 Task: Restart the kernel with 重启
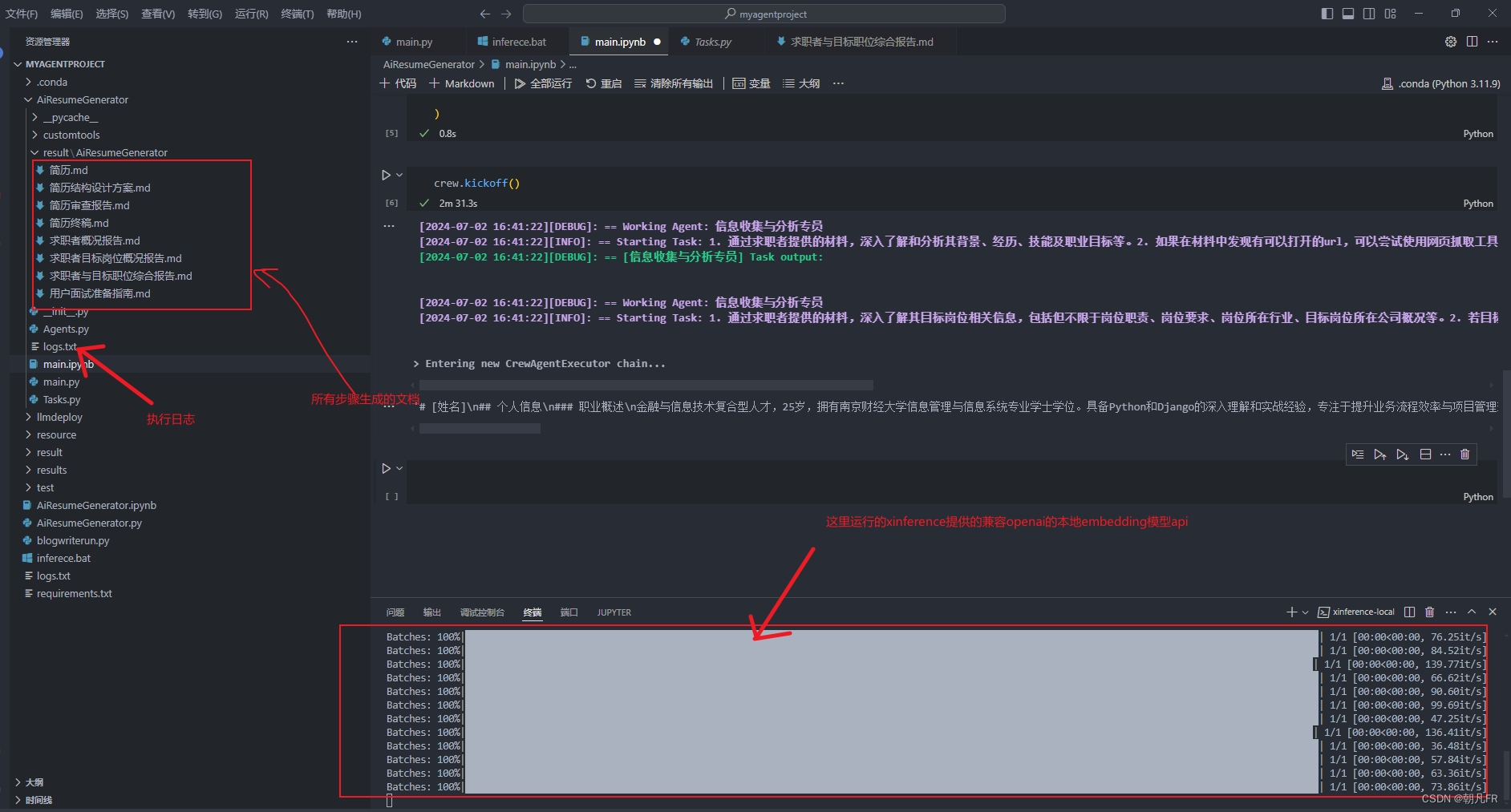604,83
